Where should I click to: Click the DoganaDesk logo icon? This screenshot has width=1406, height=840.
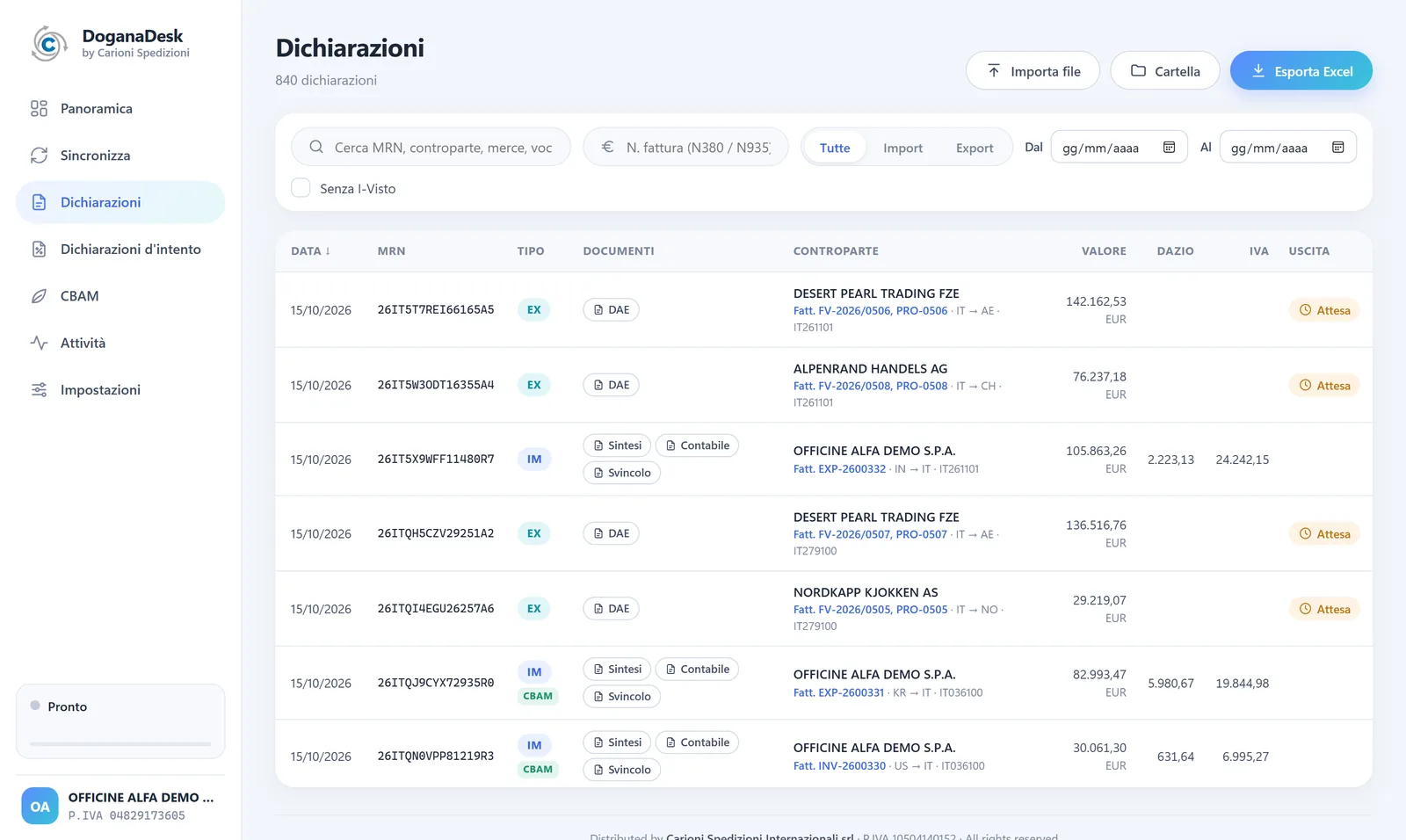pos(49,43)
